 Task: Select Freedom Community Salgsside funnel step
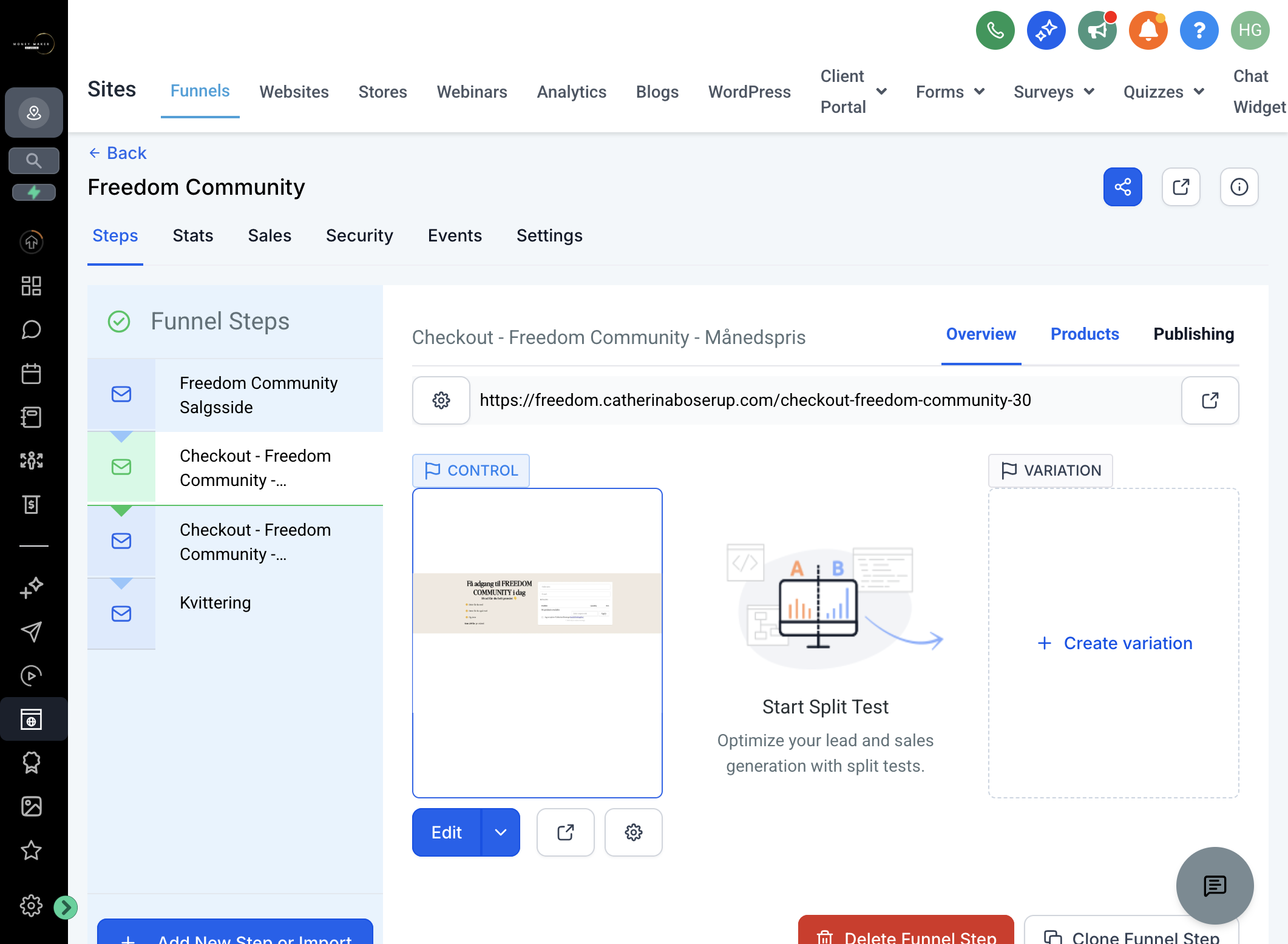[x=235, y=395]
